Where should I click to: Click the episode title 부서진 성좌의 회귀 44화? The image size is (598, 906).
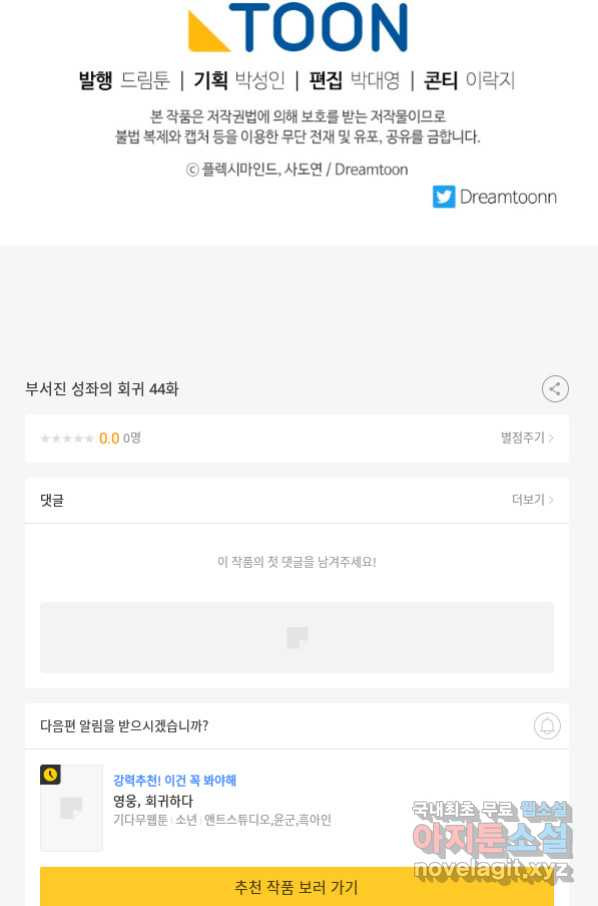[x=102, y=389]
